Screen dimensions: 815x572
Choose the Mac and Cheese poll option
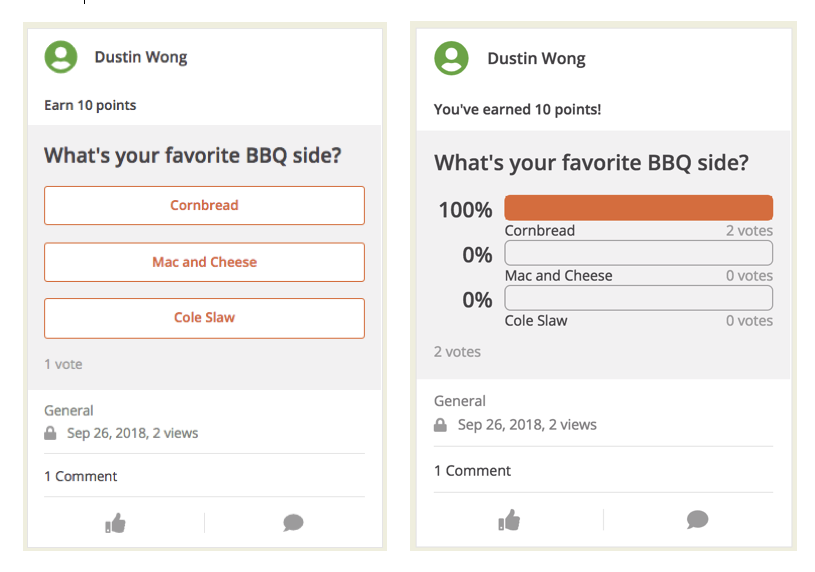click(x=204, y=262)
